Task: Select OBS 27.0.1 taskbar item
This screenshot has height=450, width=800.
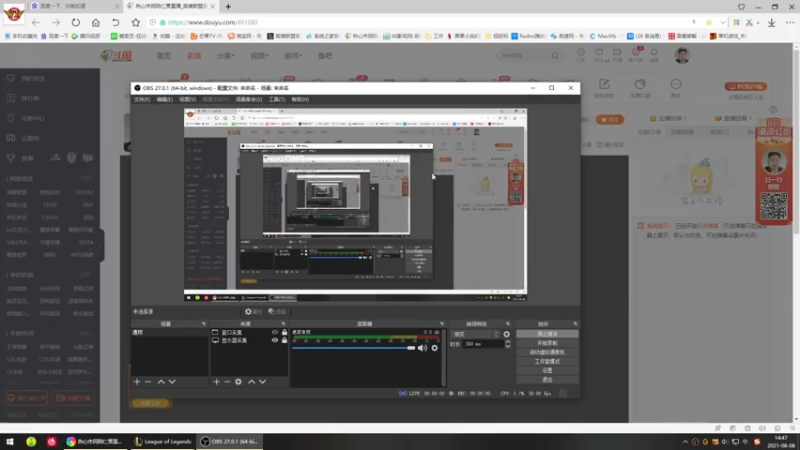Action: pos(230,442)
